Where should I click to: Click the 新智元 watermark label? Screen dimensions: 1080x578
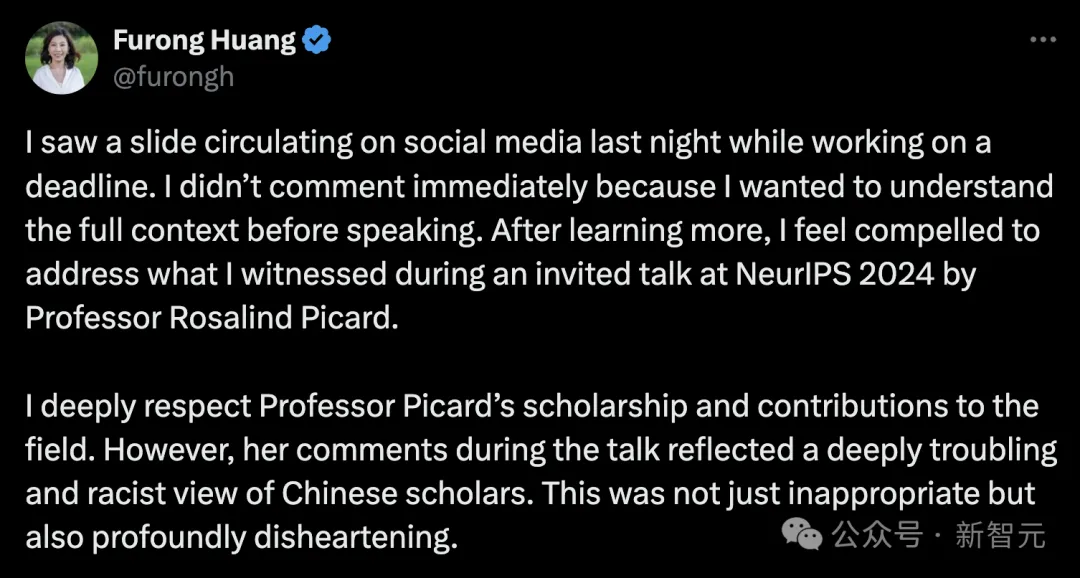point(999,535)
